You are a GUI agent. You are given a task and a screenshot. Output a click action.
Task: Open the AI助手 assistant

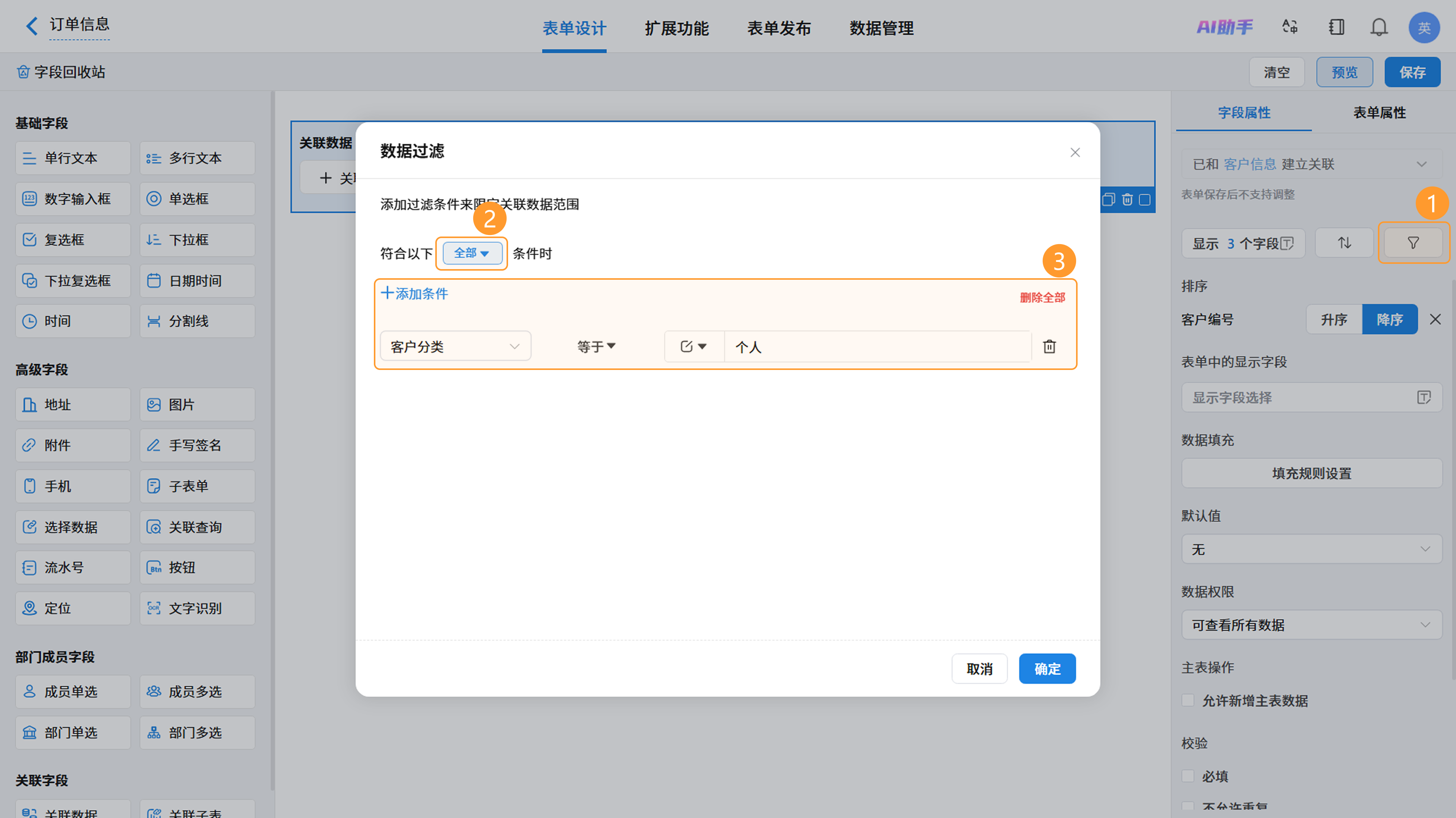coord(1224,27)
